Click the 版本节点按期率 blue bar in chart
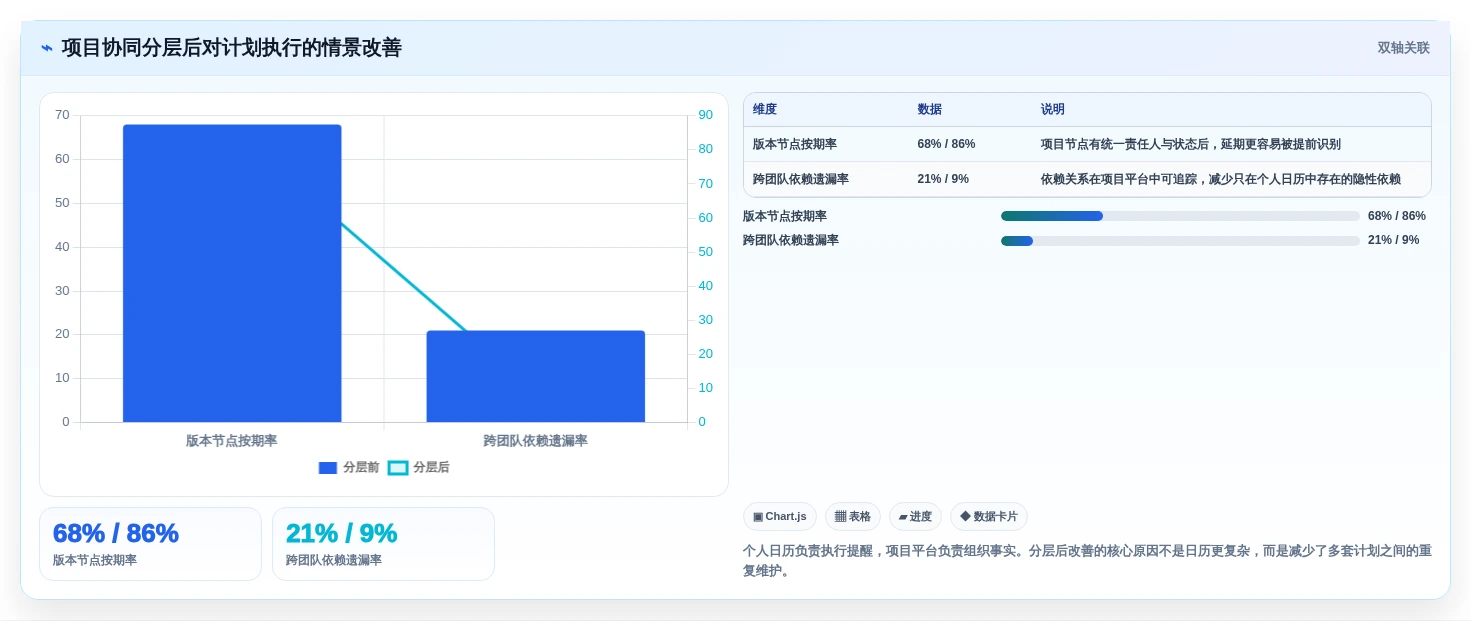This screenshot has height=621, width=1471. [x=232, y=273]
